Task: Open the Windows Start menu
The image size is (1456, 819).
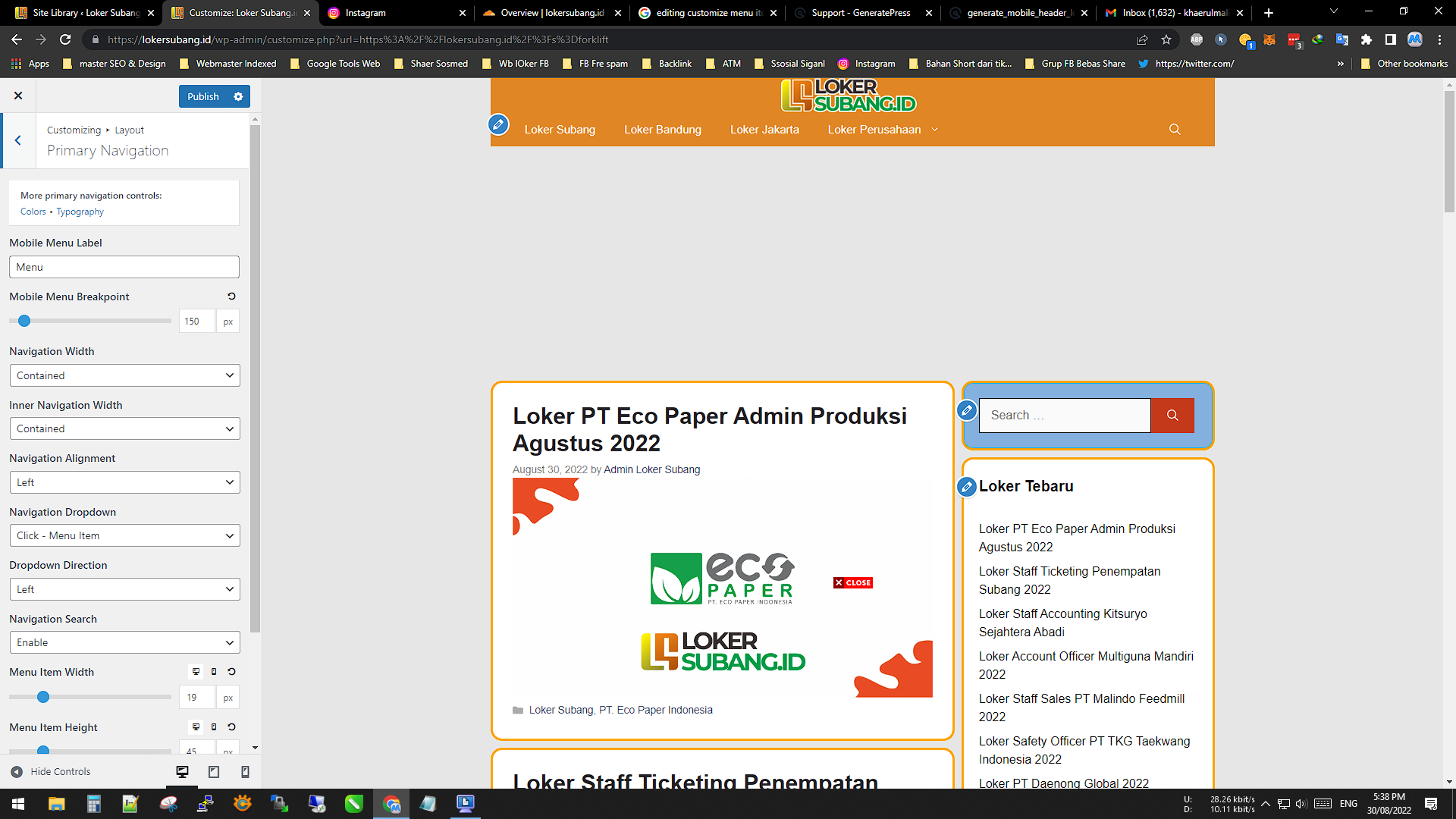Action: [x=18, y=804]
